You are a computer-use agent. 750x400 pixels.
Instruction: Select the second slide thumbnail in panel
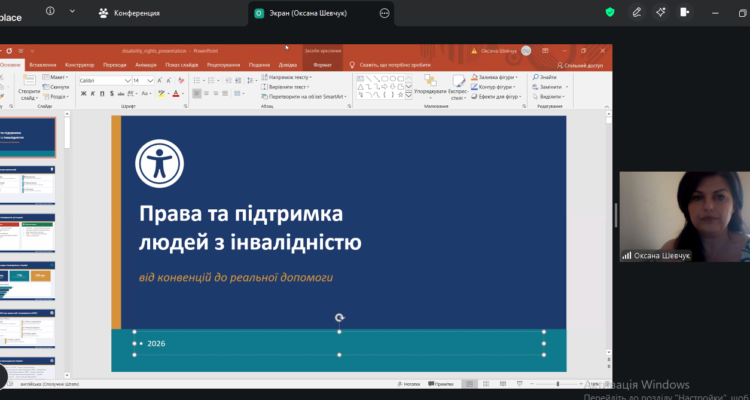pos(28,183)
